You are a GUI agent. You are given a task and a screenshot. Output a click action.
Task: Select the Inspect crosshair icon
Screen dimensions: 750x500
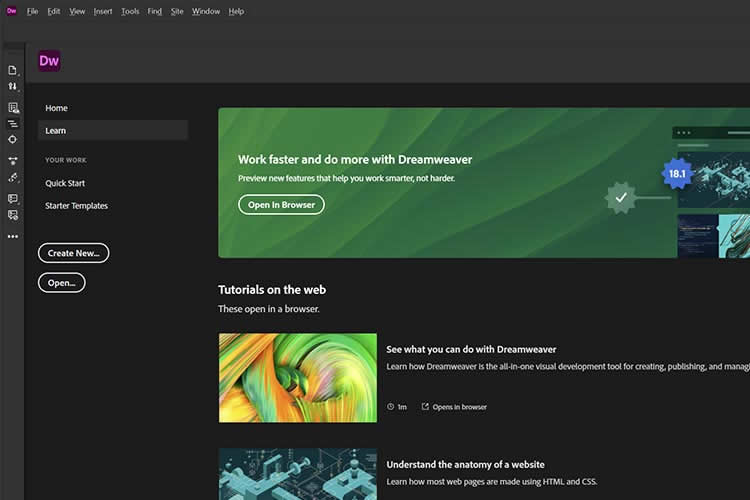(x=13, y=139)
